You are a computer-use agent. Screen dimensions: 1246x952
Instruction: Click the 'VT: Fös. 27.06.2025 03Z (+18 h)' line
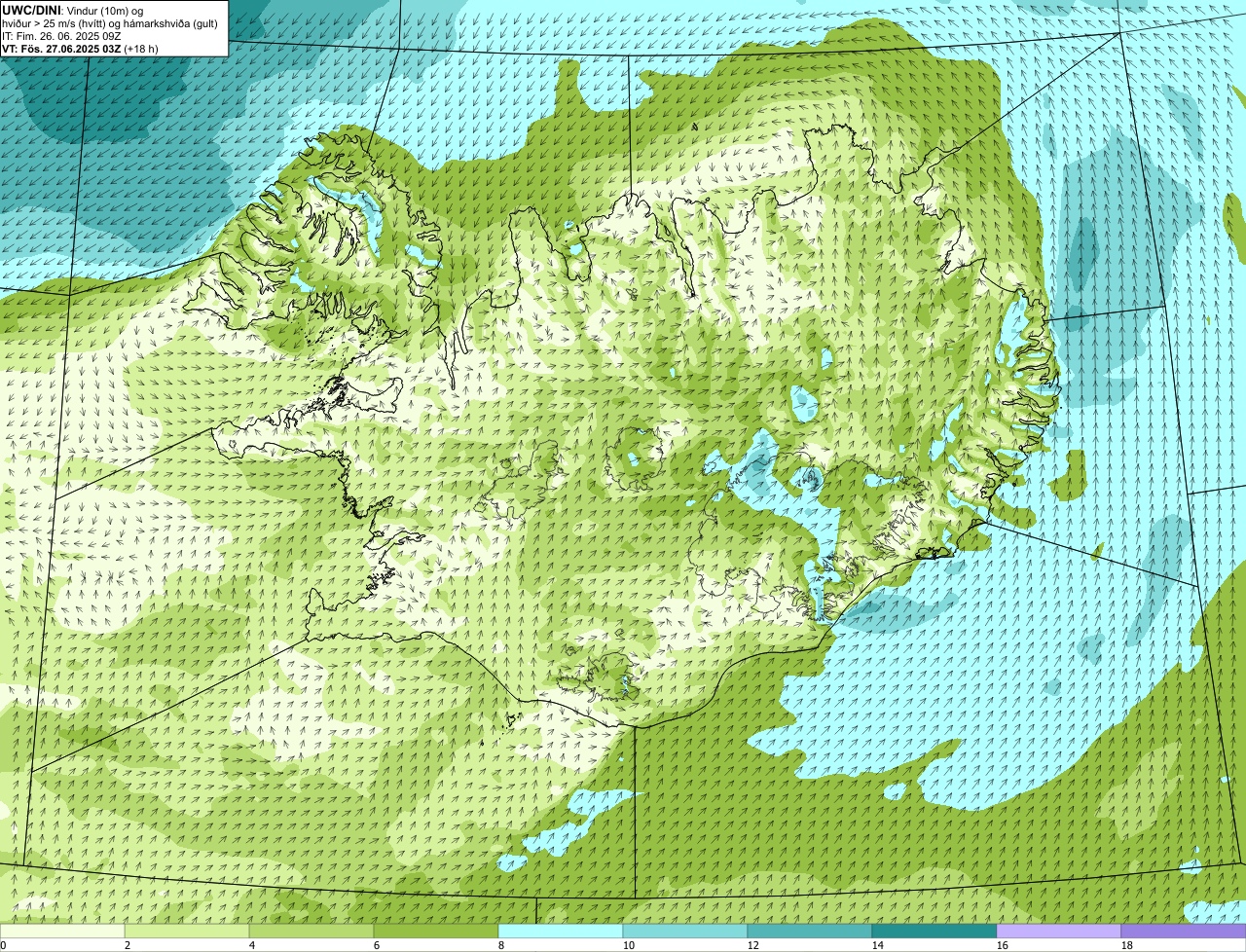[x=80, y=49]
